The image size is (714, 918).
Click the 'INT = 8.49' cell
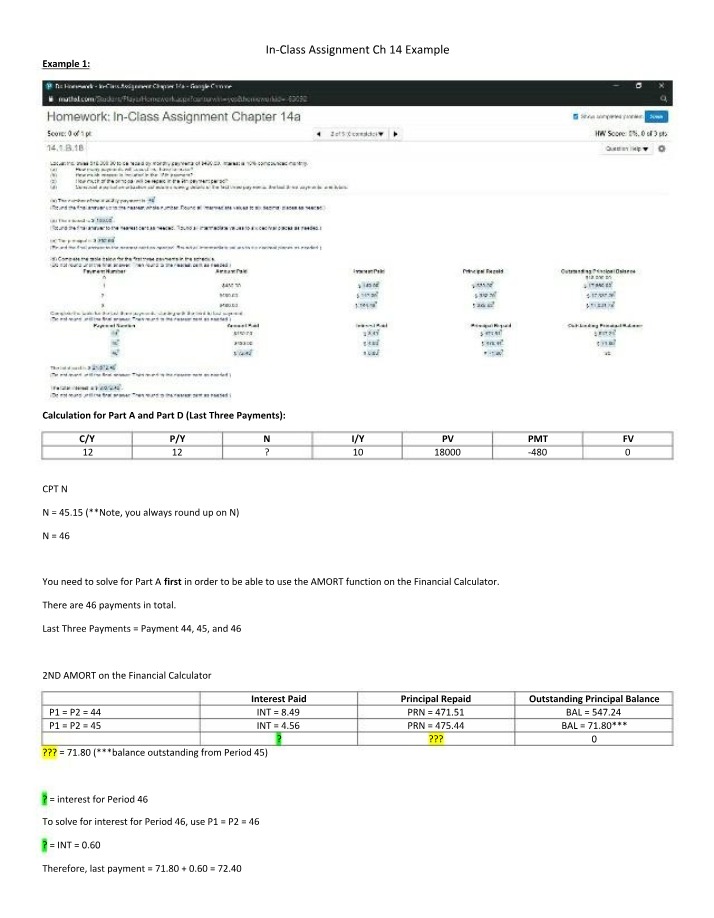click(279, 712)
